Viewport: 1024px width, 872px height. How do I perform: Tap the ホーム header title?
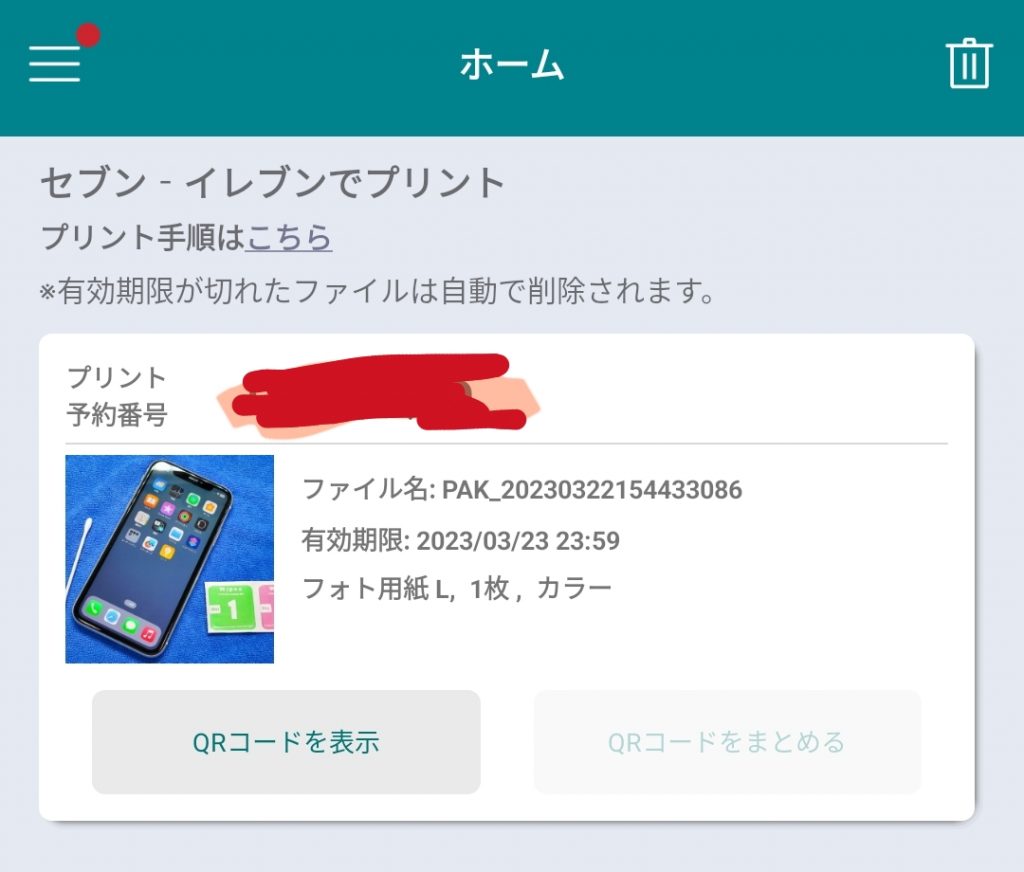point(511,65)
